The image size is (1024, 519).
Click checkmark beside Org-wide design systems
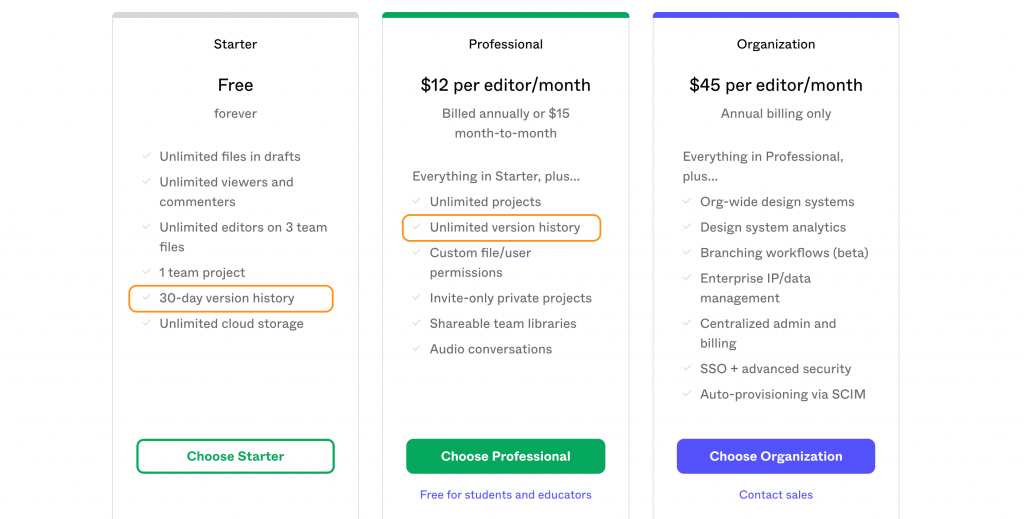tap(687, 202)
